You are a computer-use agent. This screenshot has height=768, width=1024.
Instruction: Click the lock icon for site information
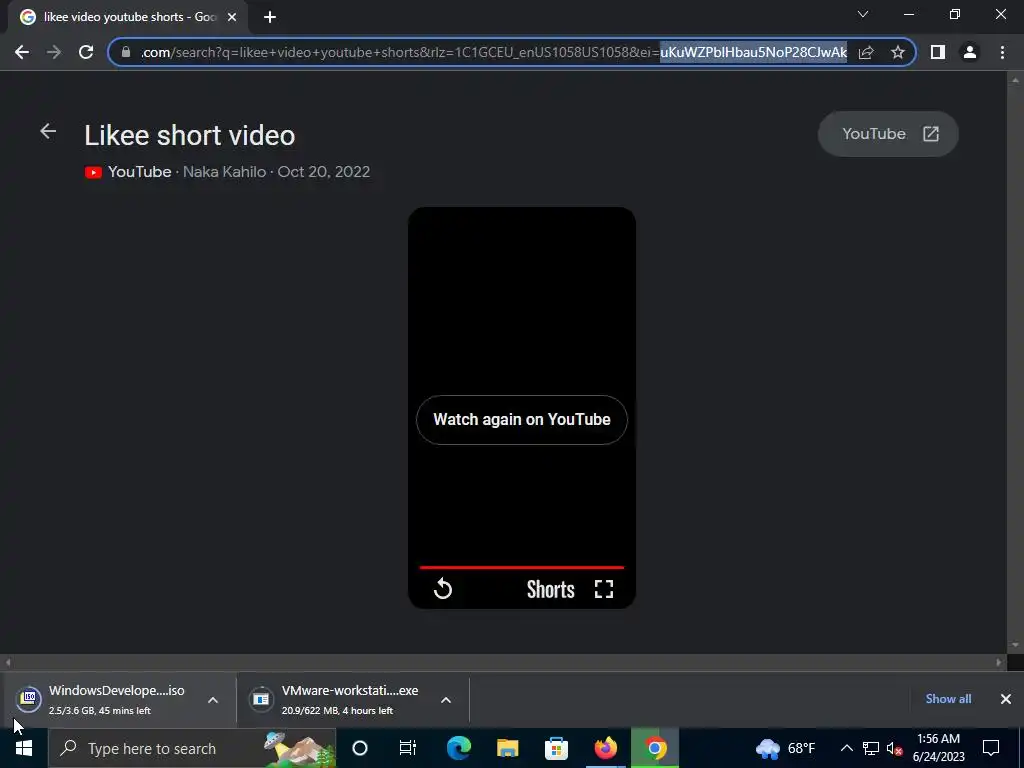(126, 52)
